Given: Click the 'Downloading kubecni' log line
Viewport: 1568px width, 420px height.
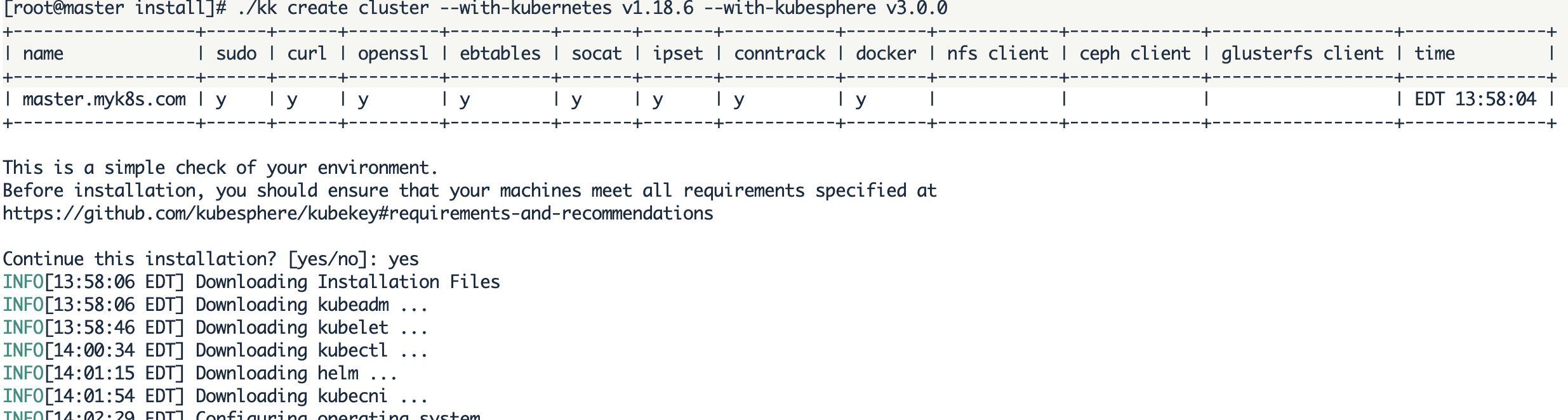Looking at the screenshot, I should coord(311,396).
